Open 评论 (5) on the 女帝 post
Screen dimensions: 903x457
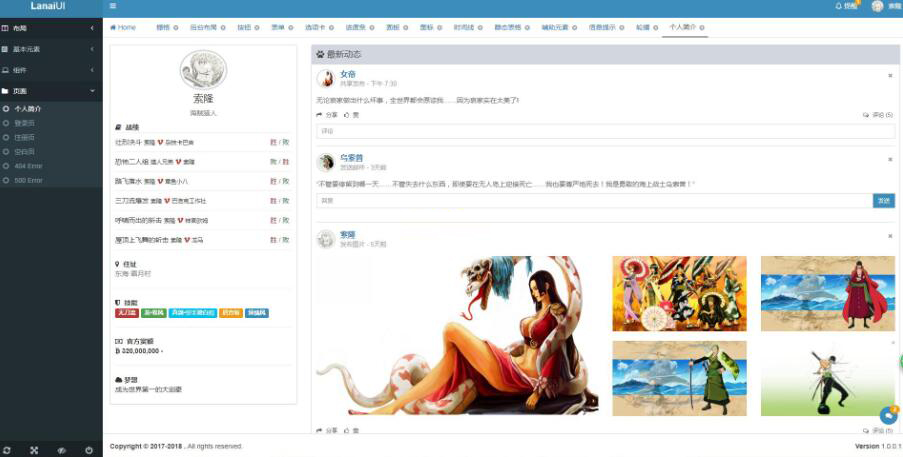[x=878, y=115]
